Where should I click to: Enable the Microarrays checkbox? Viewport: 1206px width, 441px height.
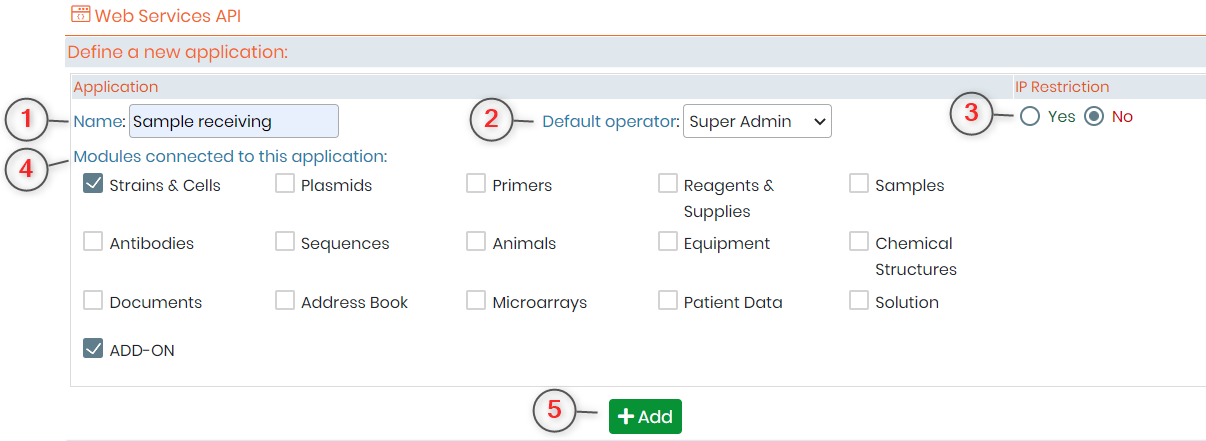(x=476, y=300)
